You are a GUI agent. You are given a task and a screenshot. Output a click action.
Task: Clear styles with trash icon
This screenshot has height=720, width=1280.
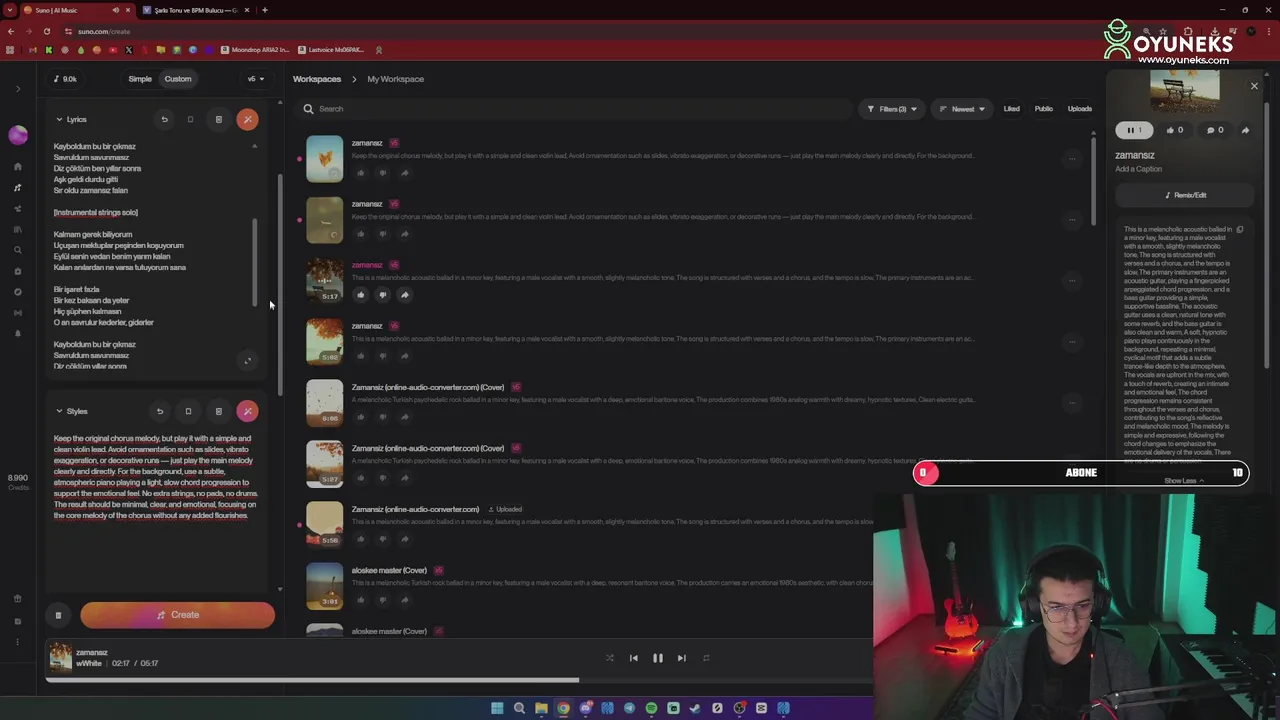coord(218,411)
